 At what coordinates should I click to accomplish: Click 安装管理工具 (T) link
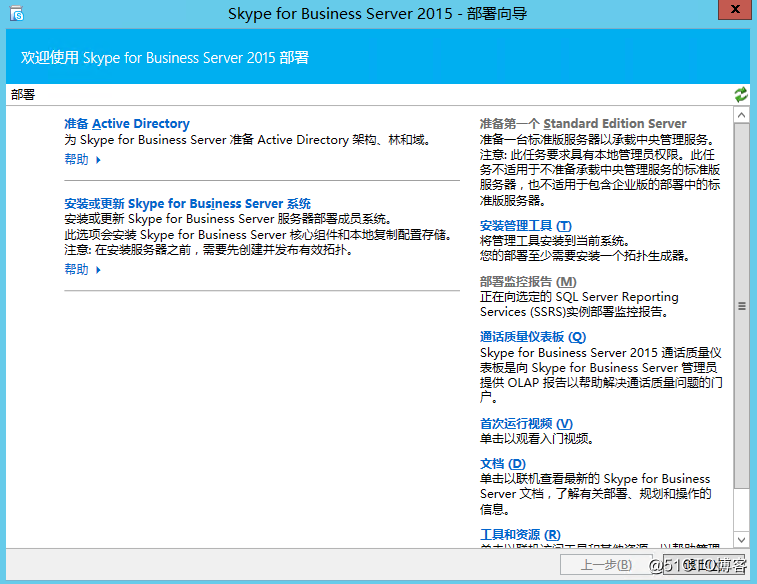pyautogui.click(x=526, y=225)
